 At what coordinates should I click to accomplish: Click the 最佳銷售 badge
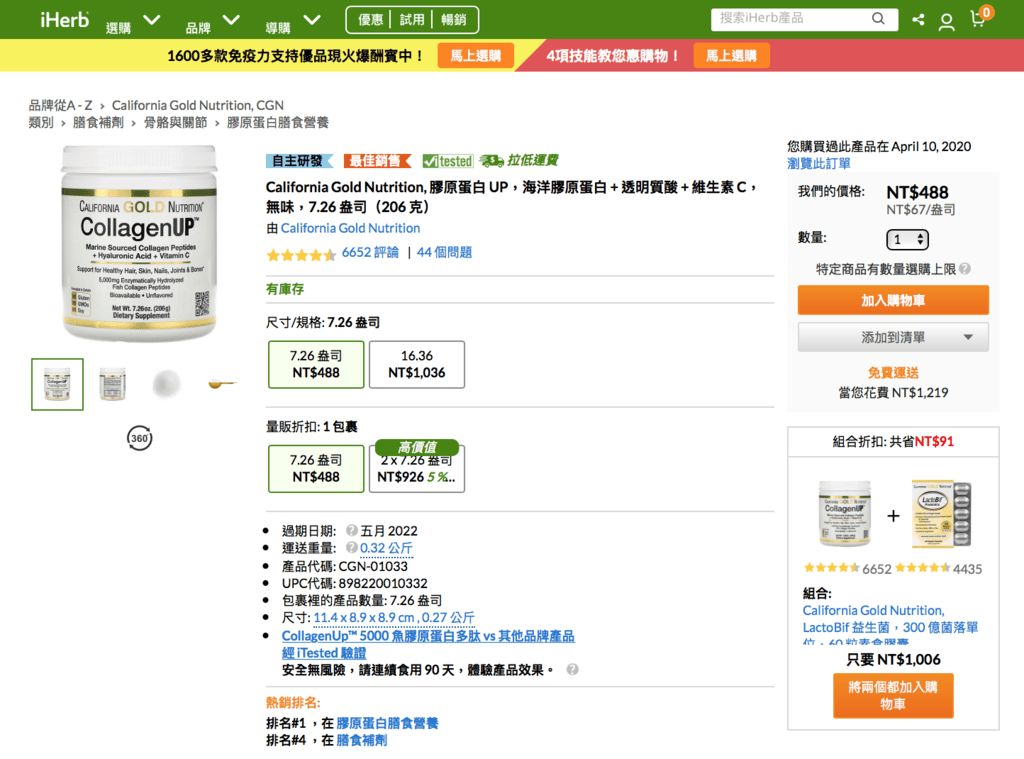click(x=377, y=161)
